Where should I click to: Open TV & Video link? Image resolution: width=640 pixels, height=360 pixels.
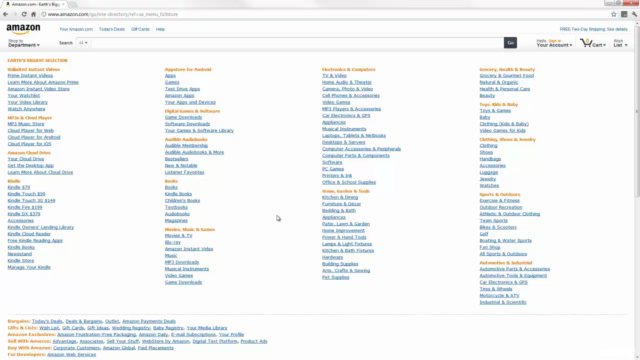[x=334, y=76]
